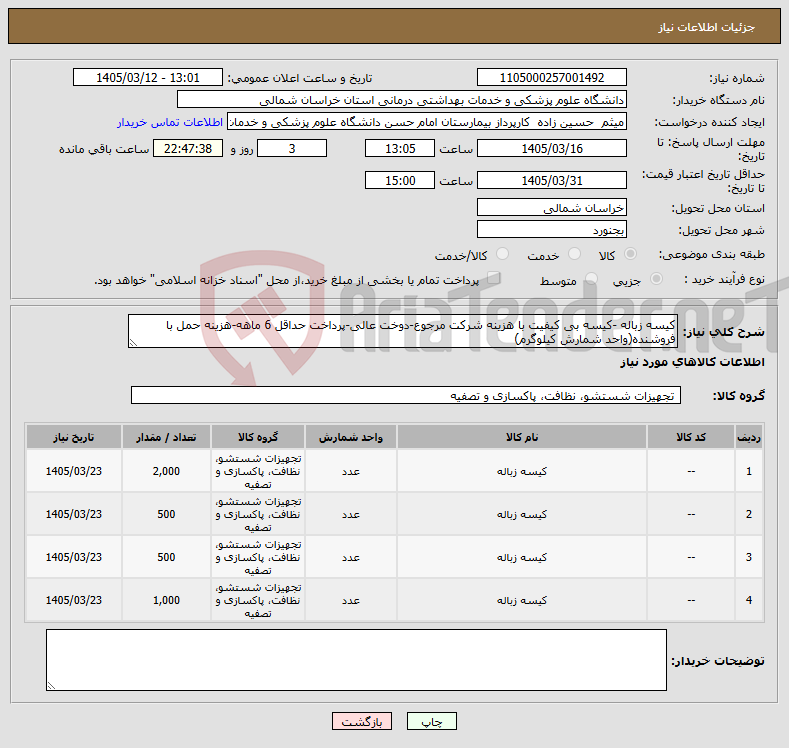Image resolution: width=789 pixels, height=748 pixels.
Task: Click the quantity 2,000 cell
Action: [x=166, y=471]
